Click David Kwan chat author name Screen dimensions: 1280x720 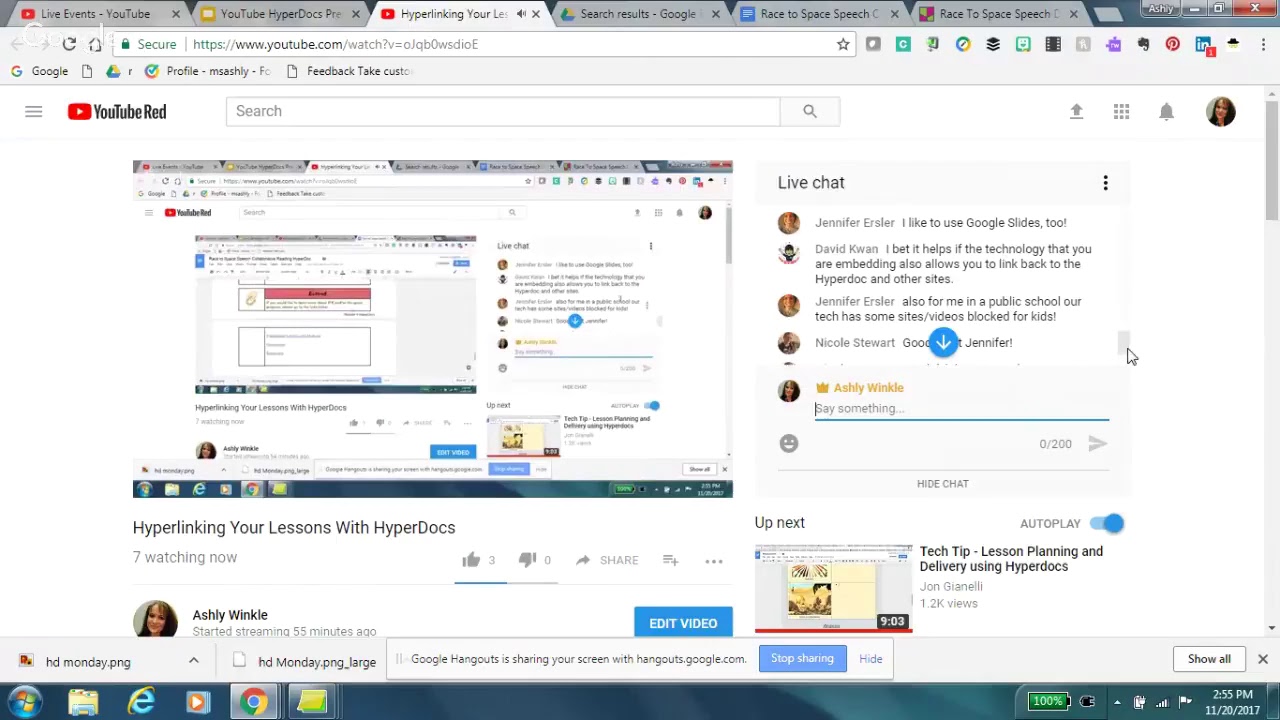pyautogui.click(x=847, y=249)
